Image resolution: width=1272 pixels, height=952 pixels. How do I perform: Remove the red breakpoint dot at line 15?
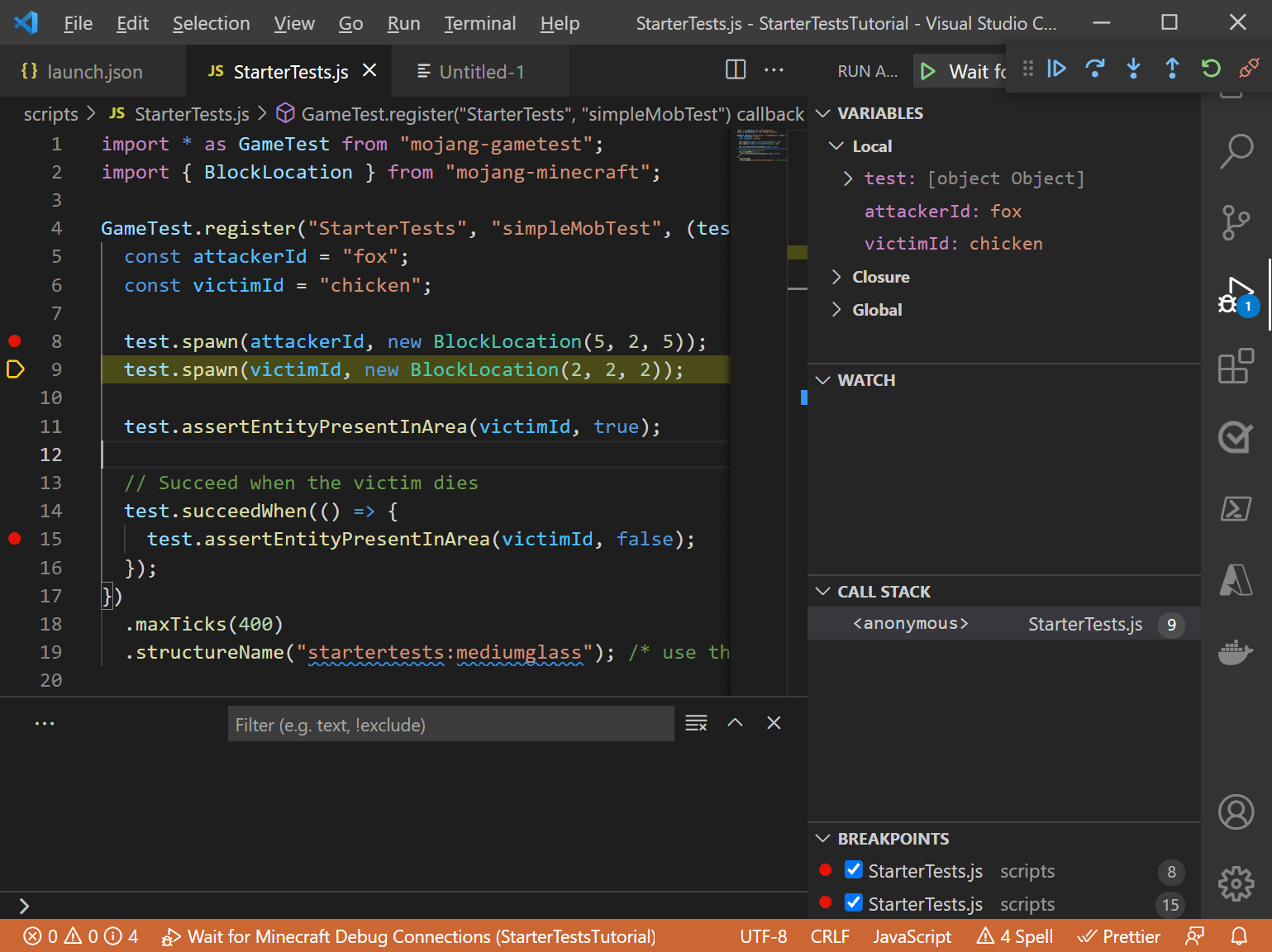(x=15, y=539)
